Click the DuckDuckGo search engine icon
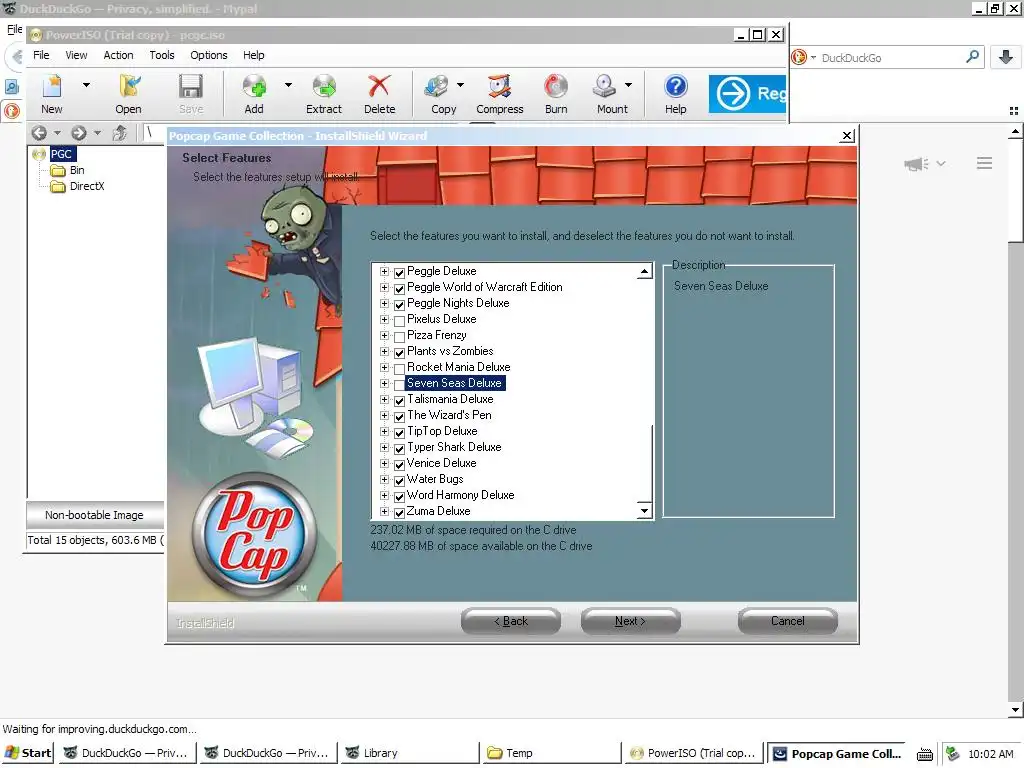This screenshot has height=768, width=1024. tap(799, 57)
